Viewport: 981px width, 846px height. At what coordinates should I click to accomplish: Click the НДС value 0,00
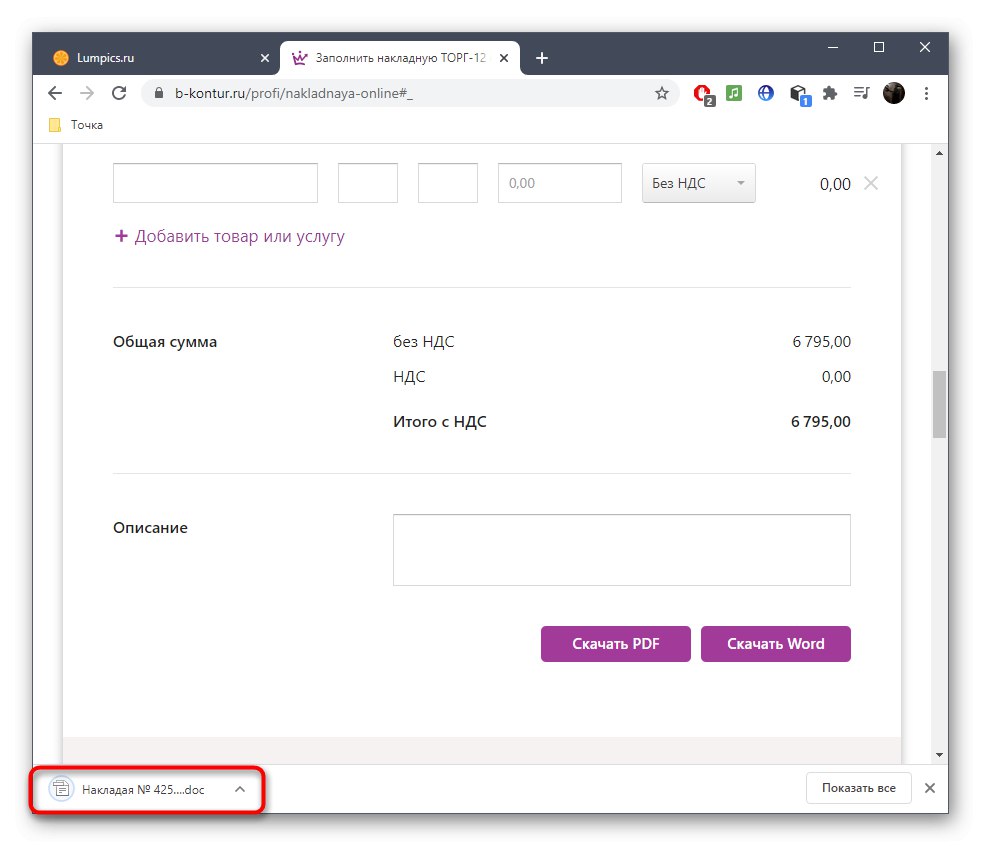click(x=836, y=377)
